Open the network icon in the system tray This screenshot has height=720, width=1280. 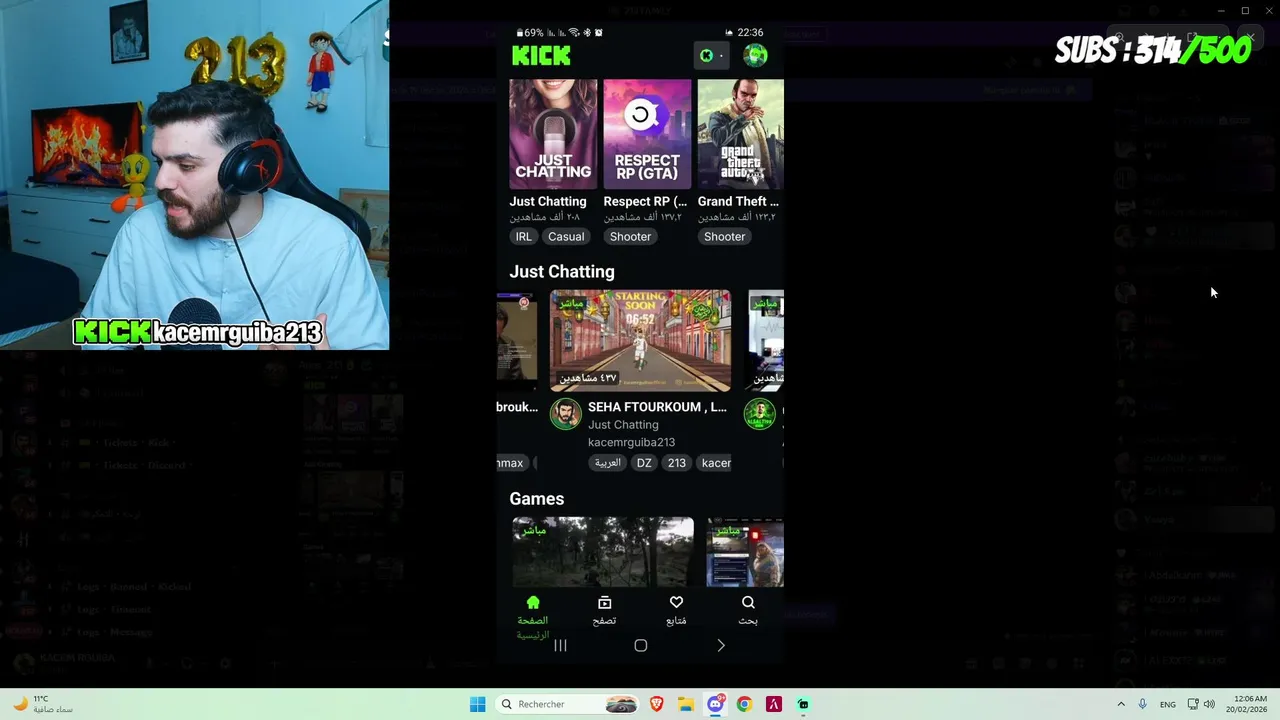1193,704
